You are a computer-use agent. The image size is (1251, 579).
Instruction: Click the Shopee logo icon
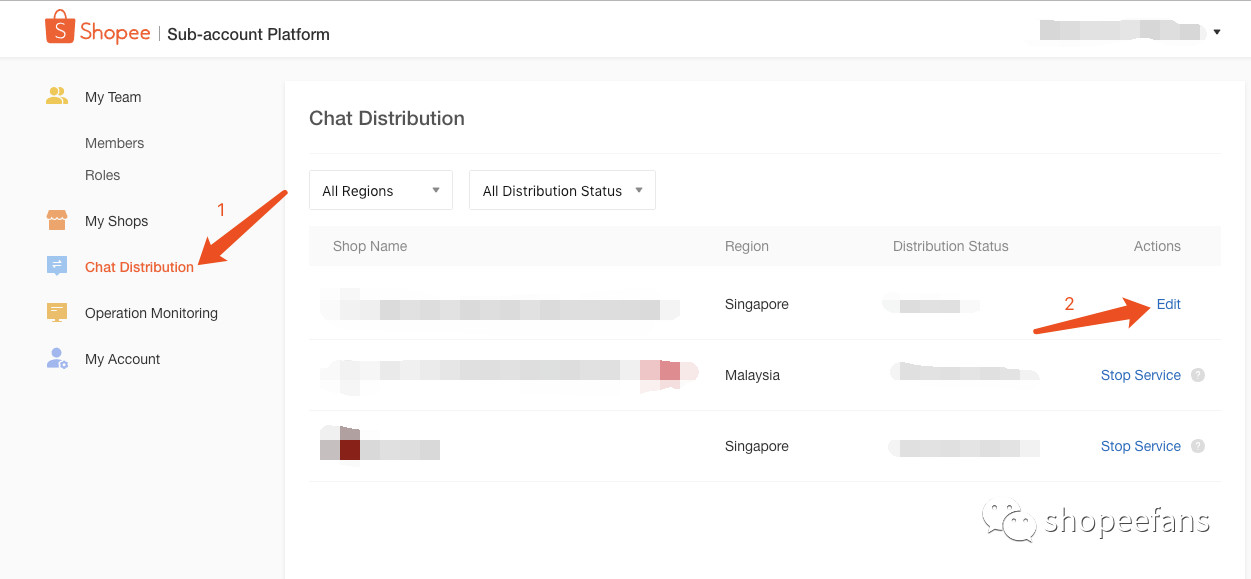click(60, 28)
